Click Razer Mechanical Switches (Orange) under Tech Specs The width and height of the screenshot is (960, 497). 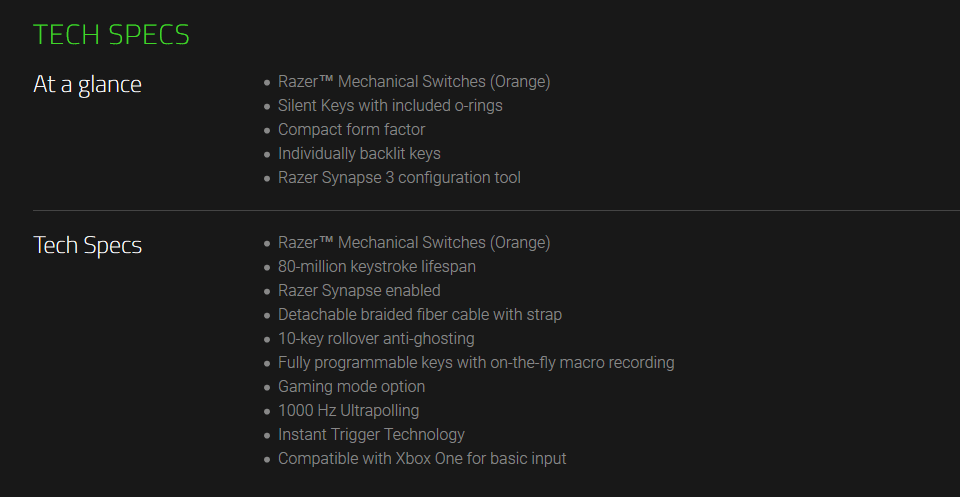pos(414,242)
